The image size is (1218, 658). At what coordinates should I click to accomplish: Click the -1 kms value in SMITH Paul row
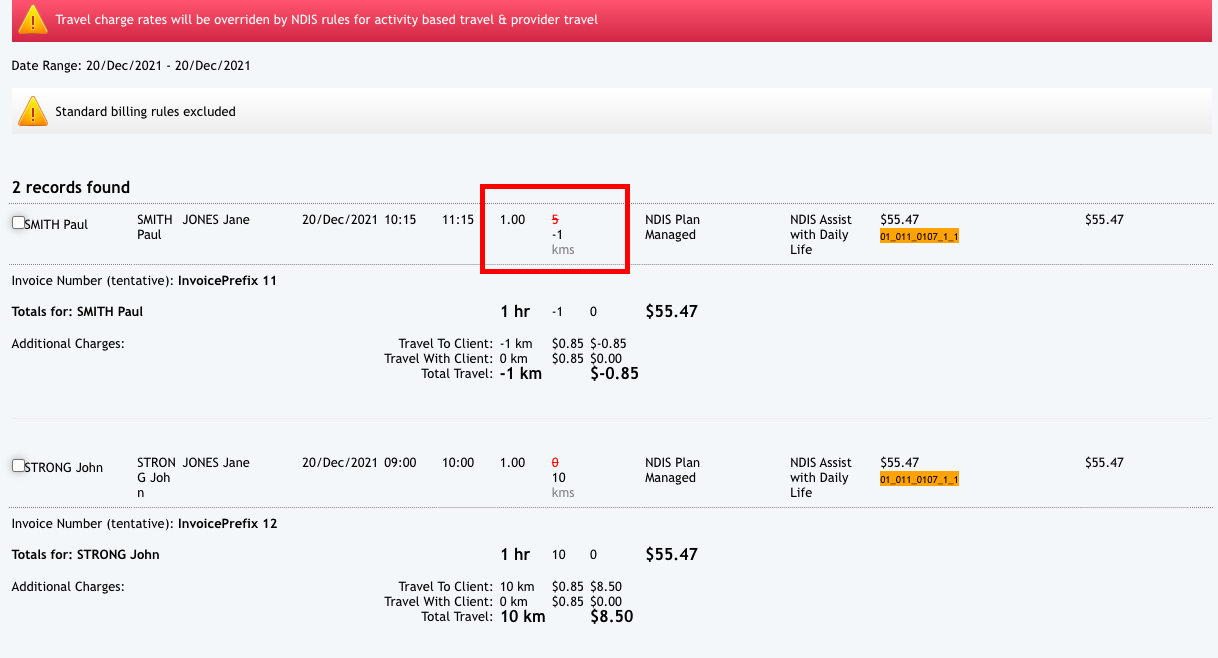[557, 235]
